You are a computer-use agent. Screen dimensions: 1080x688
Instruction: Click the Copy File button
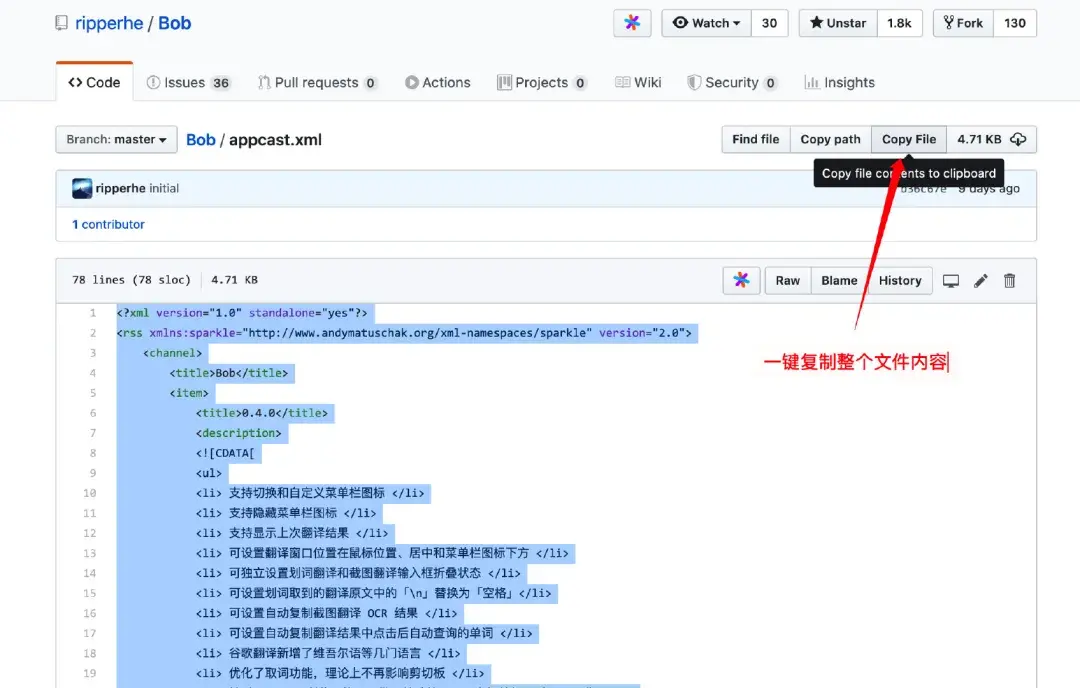click(908, 139)
